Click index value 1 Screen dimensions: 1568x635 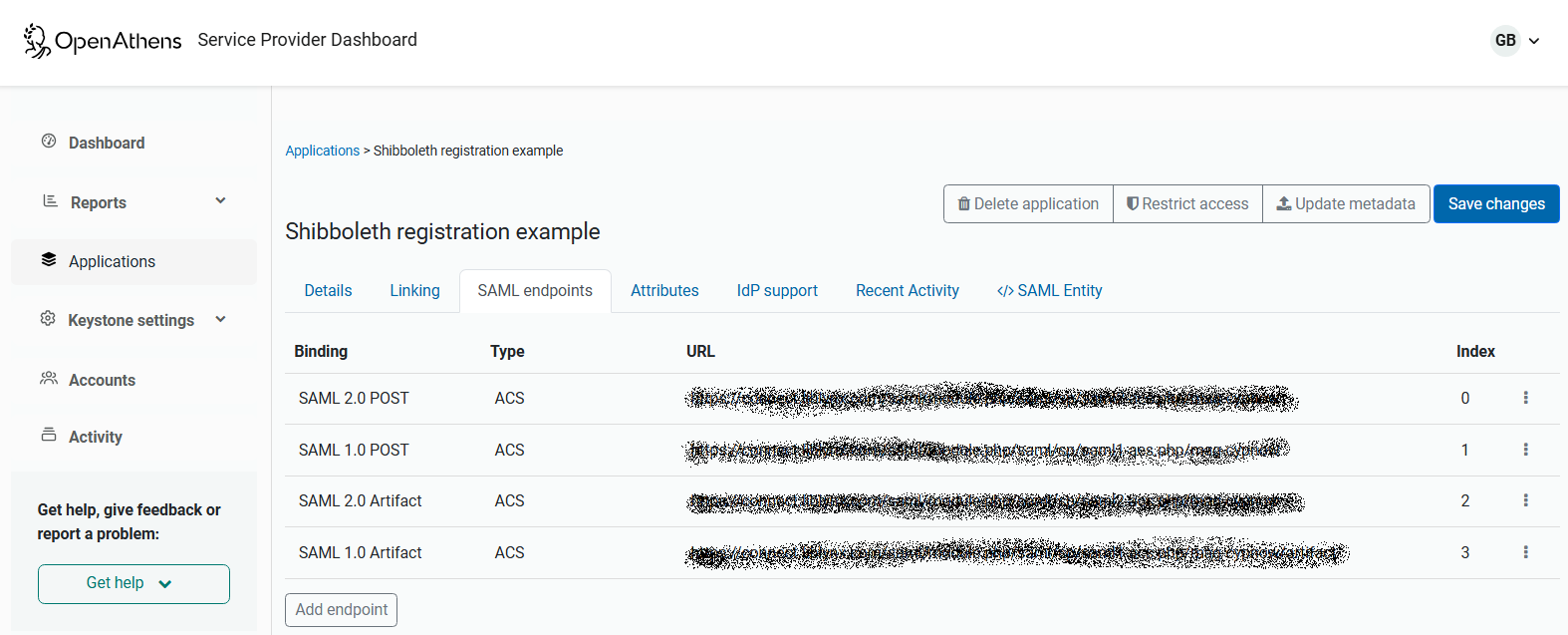[x=1464, y=450]
